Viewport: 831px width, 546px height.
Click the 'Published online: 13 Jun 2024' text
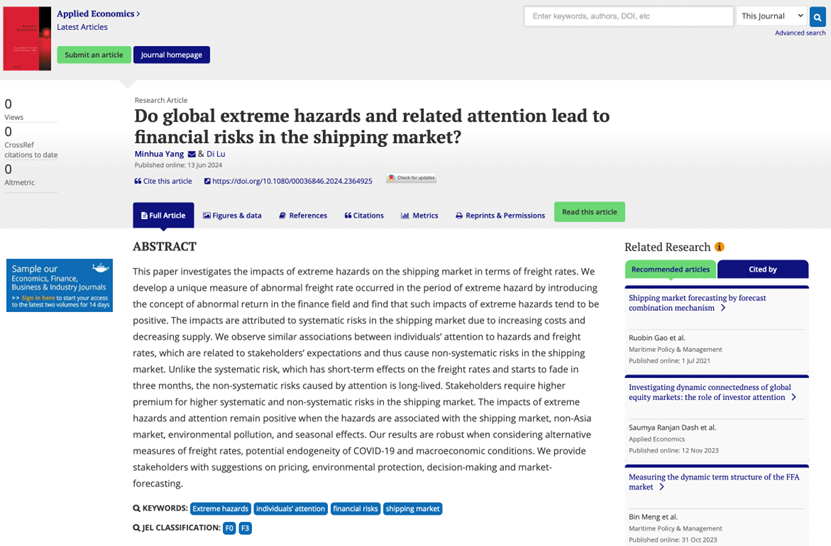pos(178,165)
